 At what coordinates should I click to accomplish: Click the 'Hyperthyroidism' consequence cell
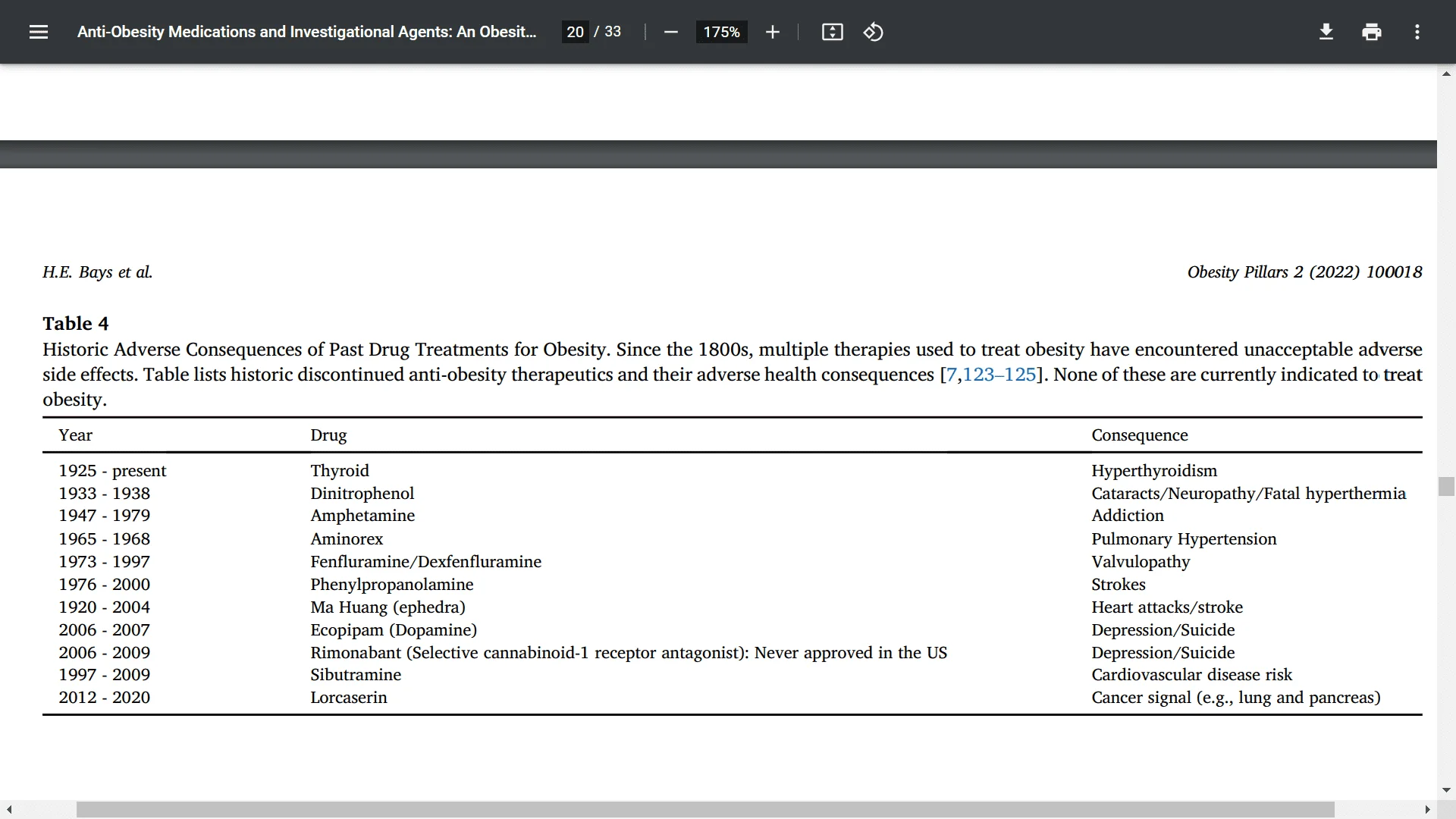click(1153, 471)
